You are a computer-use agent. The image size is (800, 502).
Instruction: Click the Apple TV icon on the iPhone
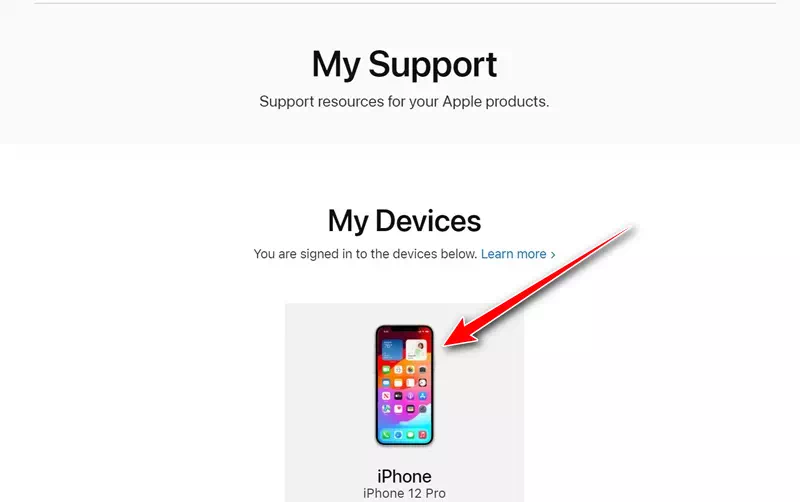(398, 396)
